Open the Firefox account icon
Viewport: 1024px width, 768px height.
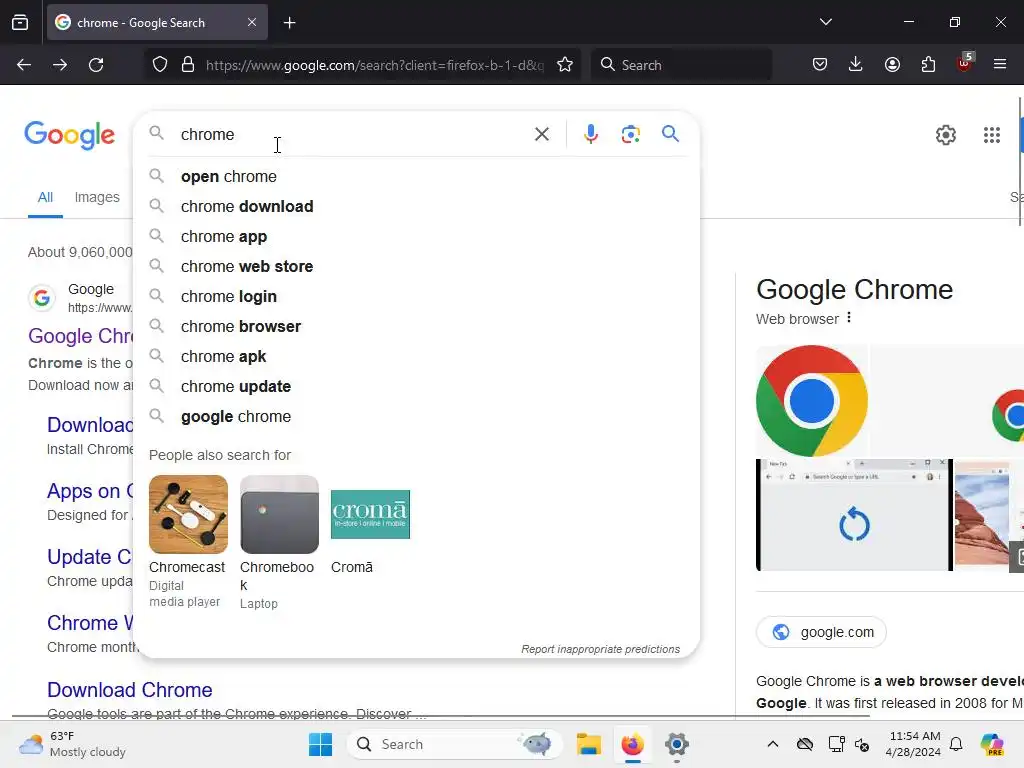click(x=892, y=65)
